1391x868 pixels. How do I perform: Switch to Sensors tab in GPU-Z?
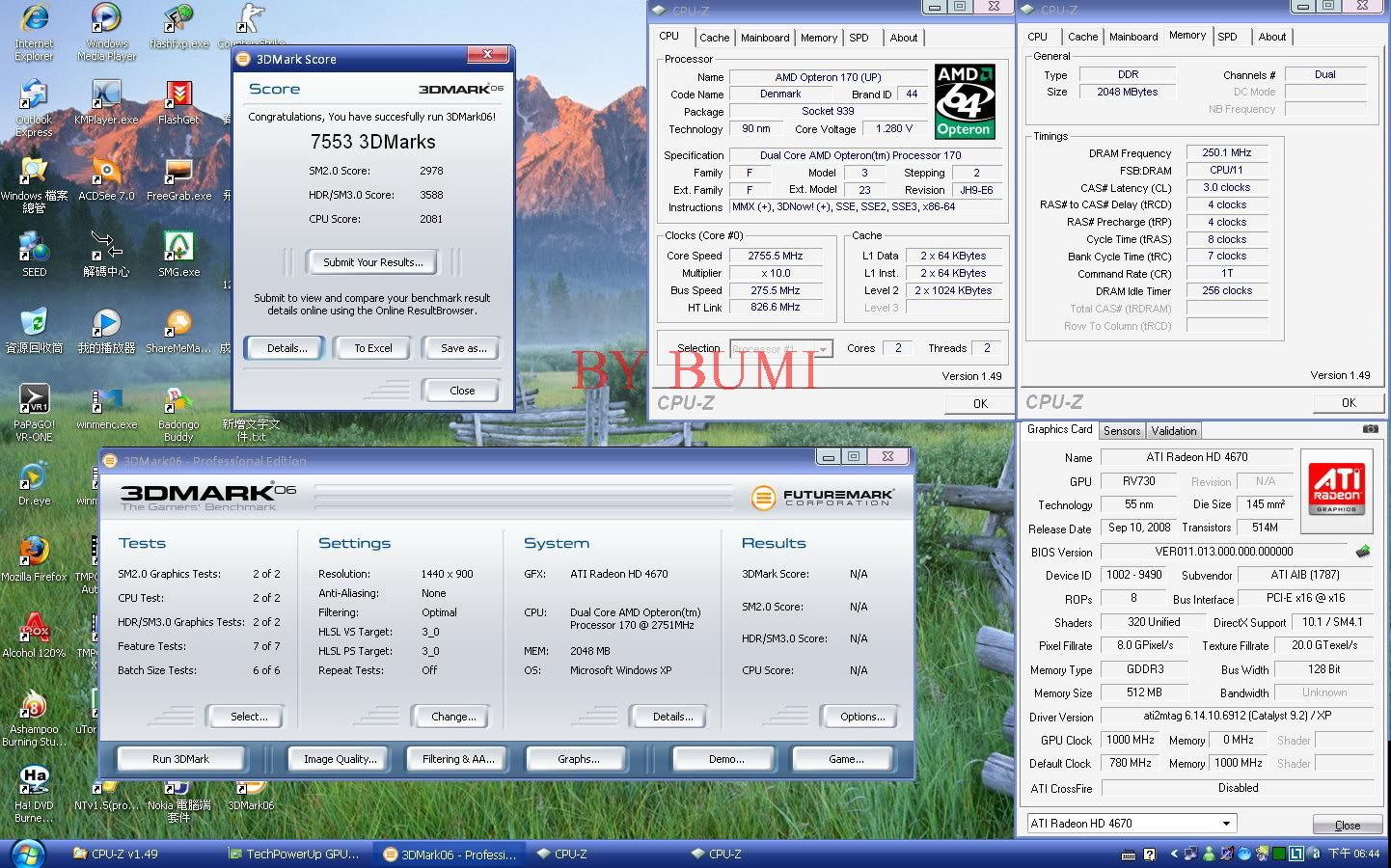coord(1122,431)
